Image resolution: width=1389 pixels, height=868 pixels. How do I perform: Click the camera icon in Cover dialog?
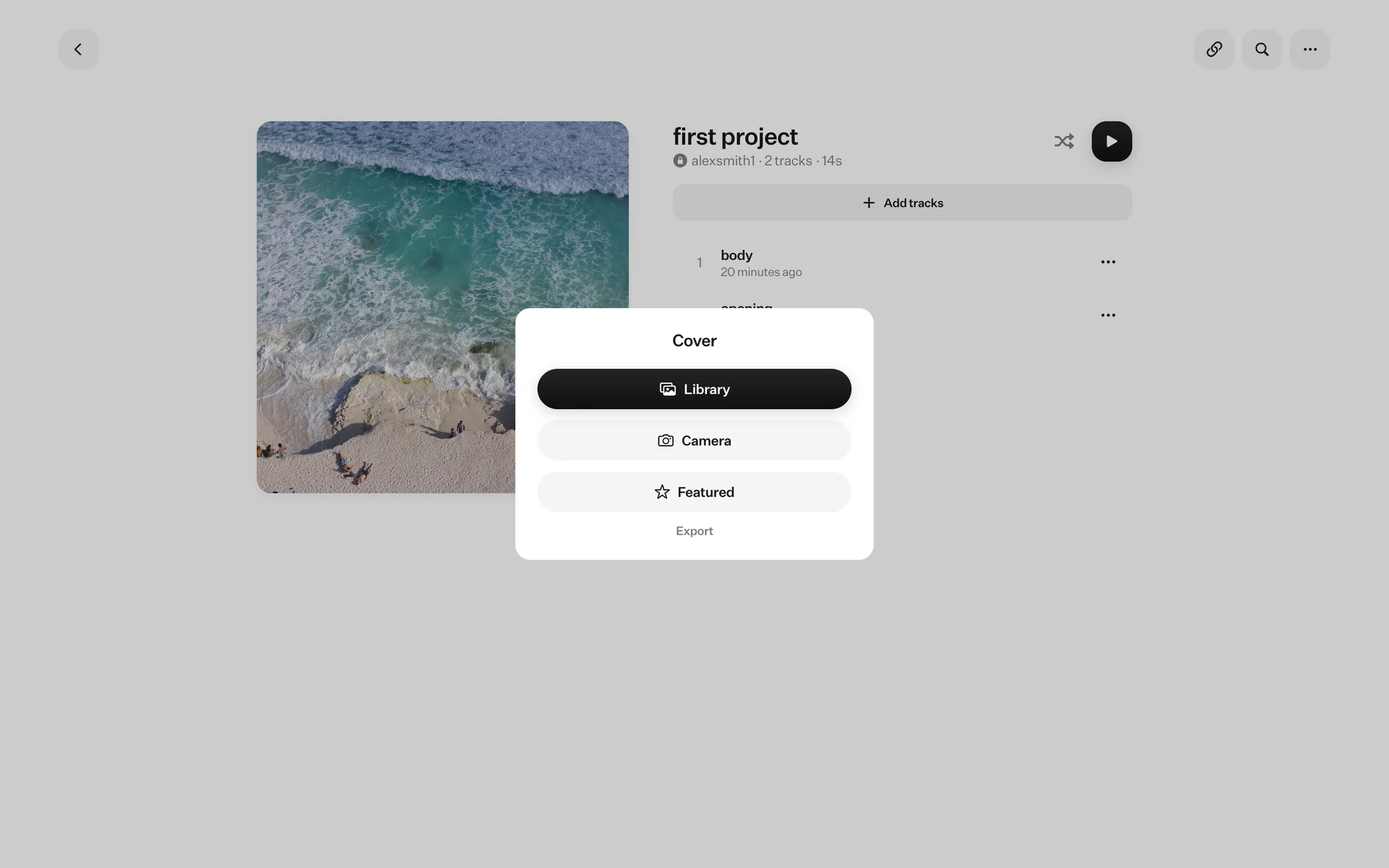click(666, 441)
